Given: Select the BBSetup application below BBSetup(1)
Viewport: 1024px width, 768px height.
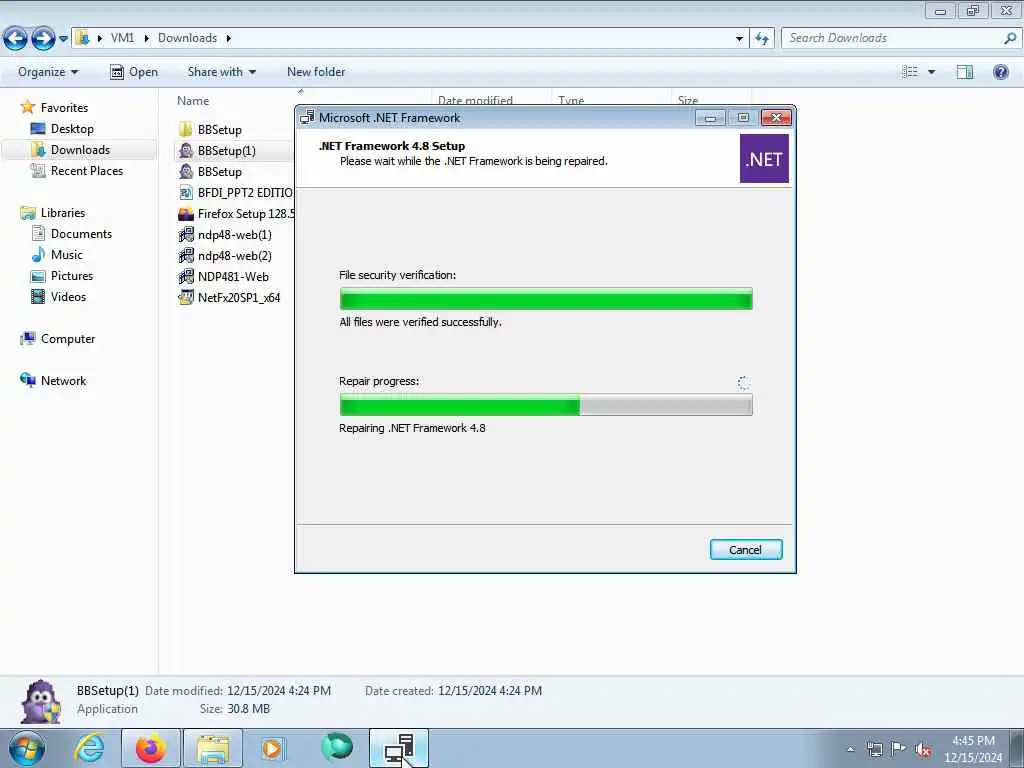Looking at the screenshot, I should pos(219,172).
